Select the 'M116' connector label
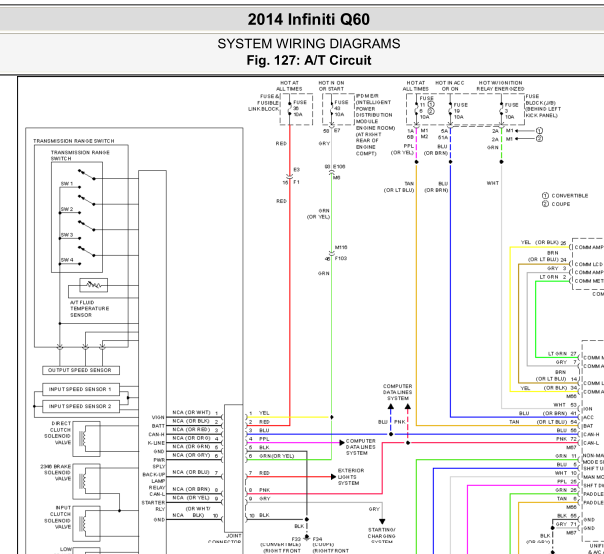Screen dimensions: 604x554 [x=341, y=247]
